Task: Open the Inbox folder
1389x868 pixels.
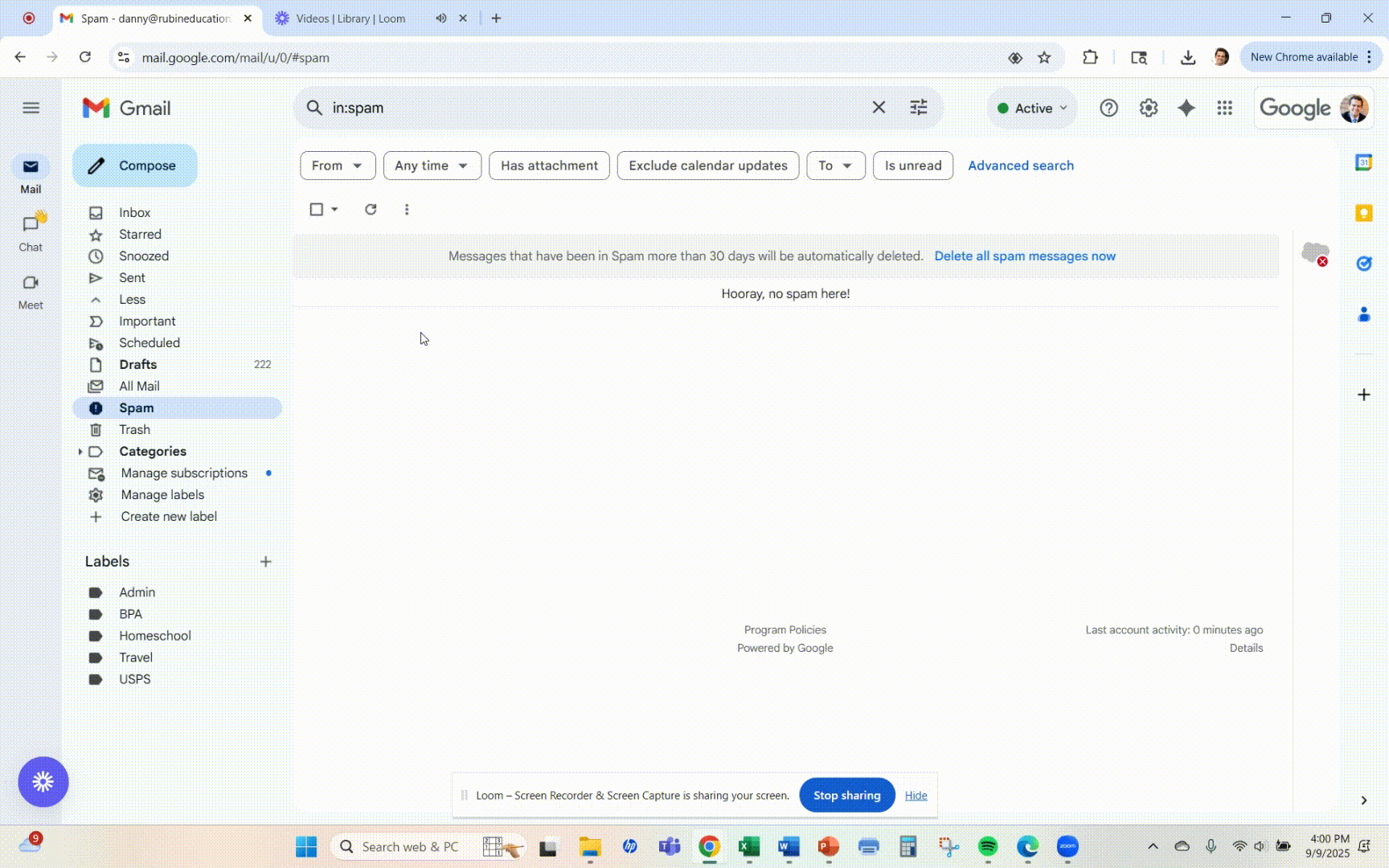Action: [134, 213]
